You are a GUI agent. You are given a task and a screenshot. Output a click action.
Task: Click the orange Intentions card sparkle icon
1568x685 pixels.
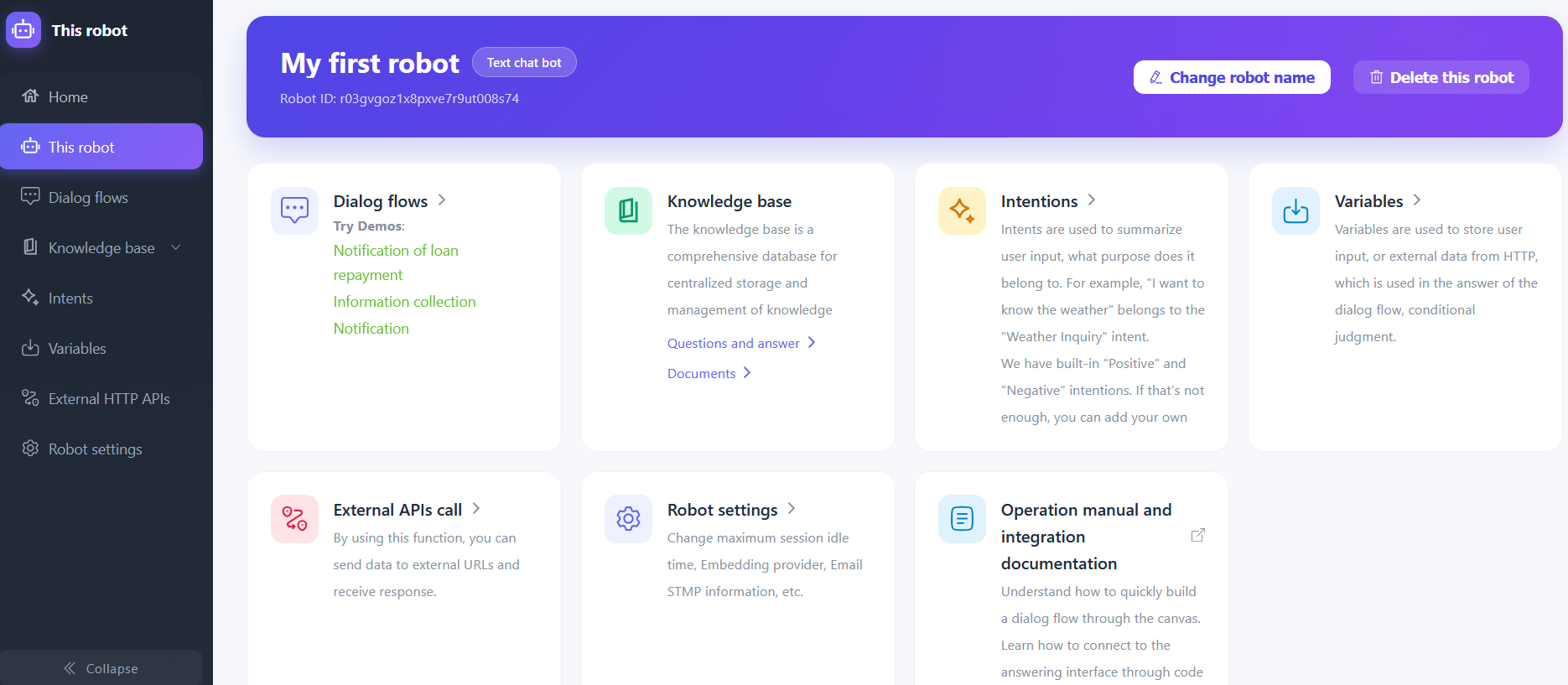(x=962, y=210)
